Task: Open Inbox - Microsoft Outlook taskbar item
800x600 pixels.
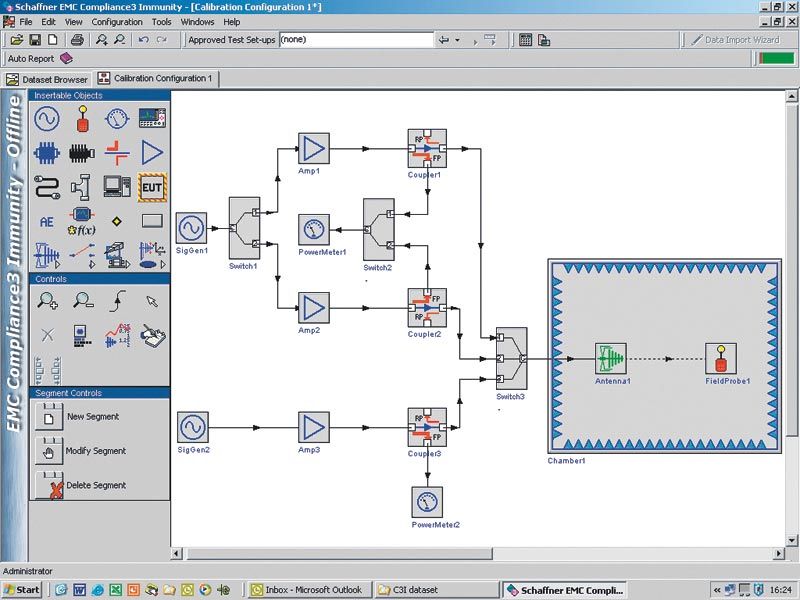Action: tap(308, 590)
